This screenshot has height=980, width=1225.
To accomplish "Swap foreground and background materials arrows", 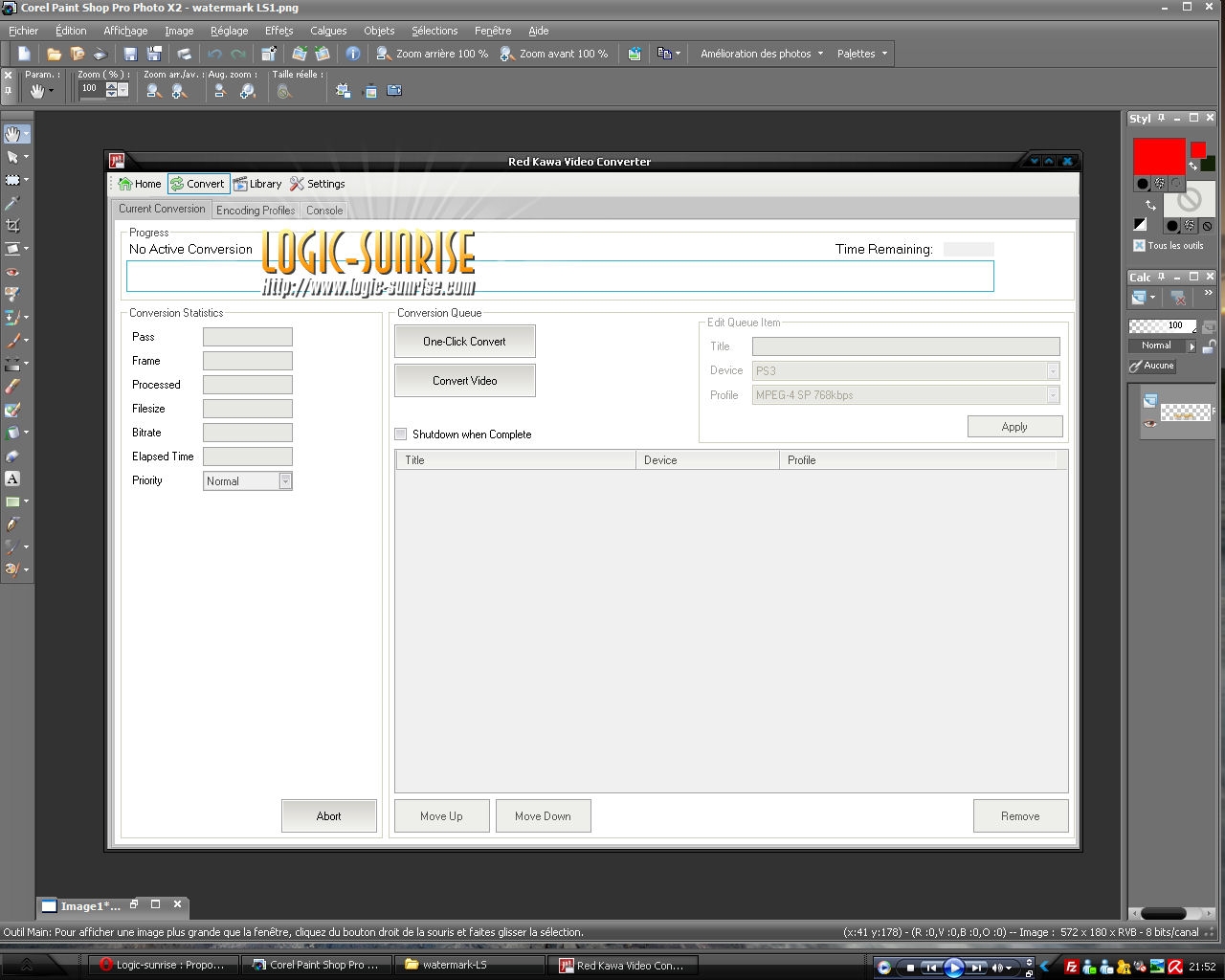I will (1150, 205).
